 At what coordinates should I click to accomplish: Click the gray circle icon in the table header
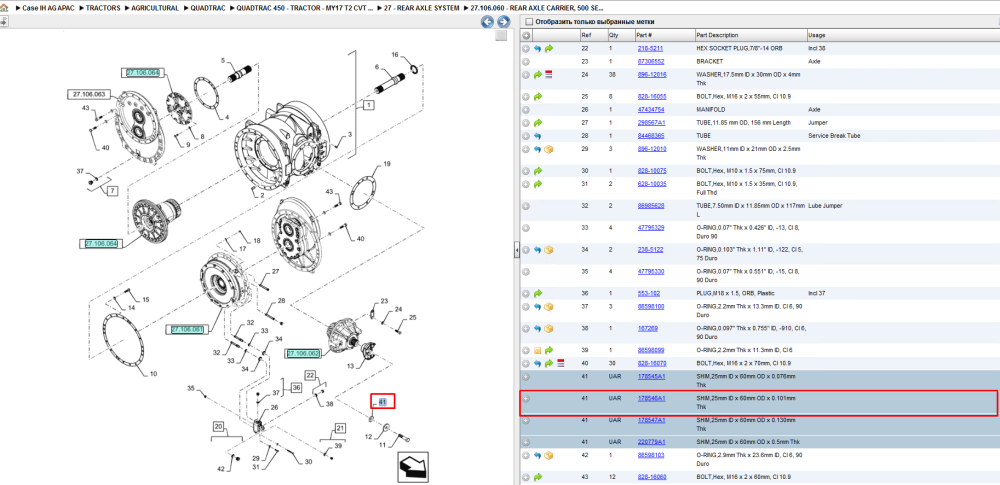coord(526,35)
